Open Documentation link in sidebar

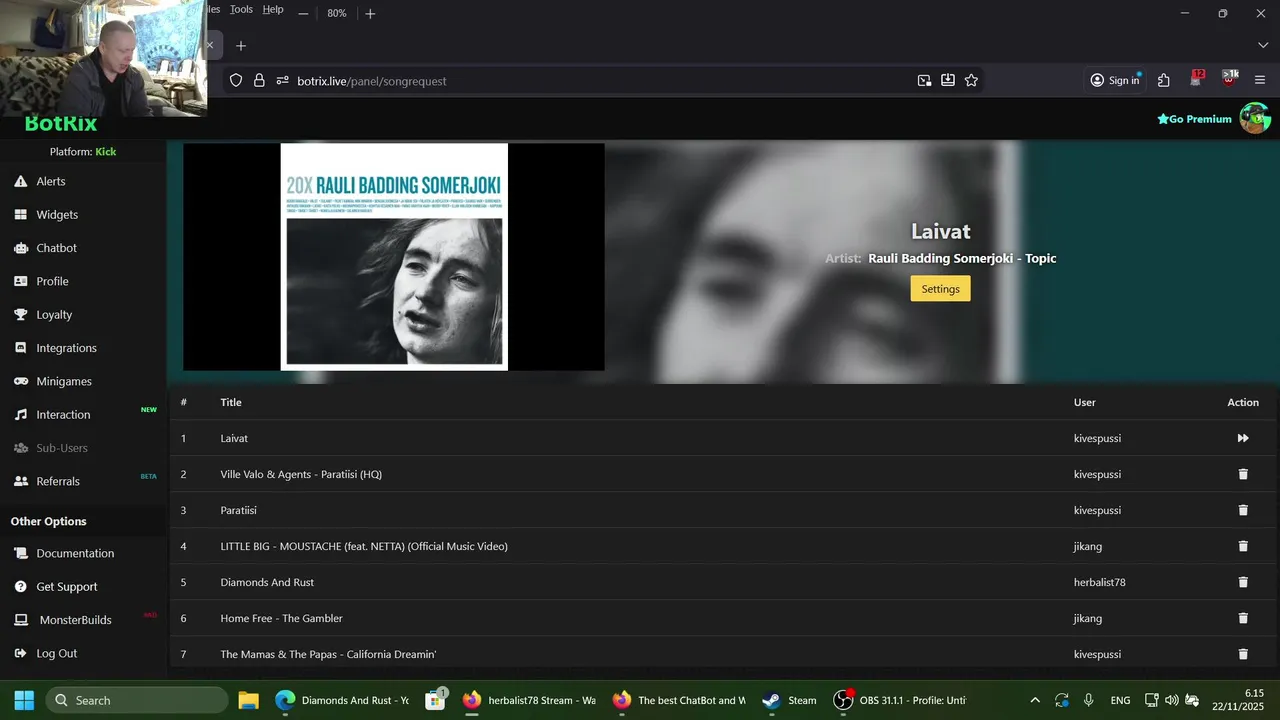75,553
